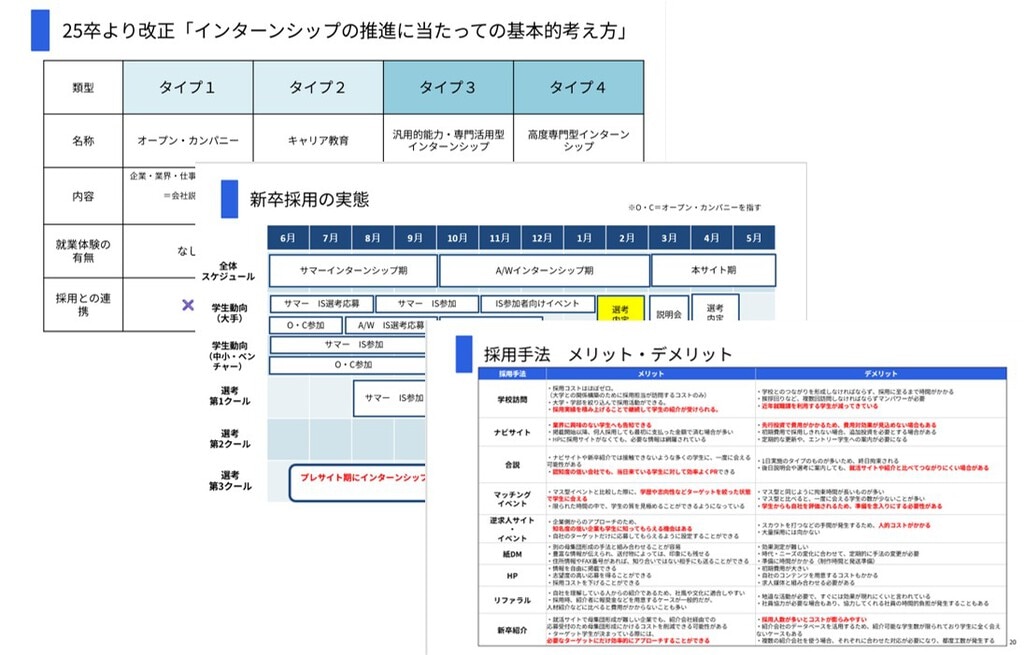
Task: Click blue square marker beside 新卒採用の実態 title
Action: point(228,199)
